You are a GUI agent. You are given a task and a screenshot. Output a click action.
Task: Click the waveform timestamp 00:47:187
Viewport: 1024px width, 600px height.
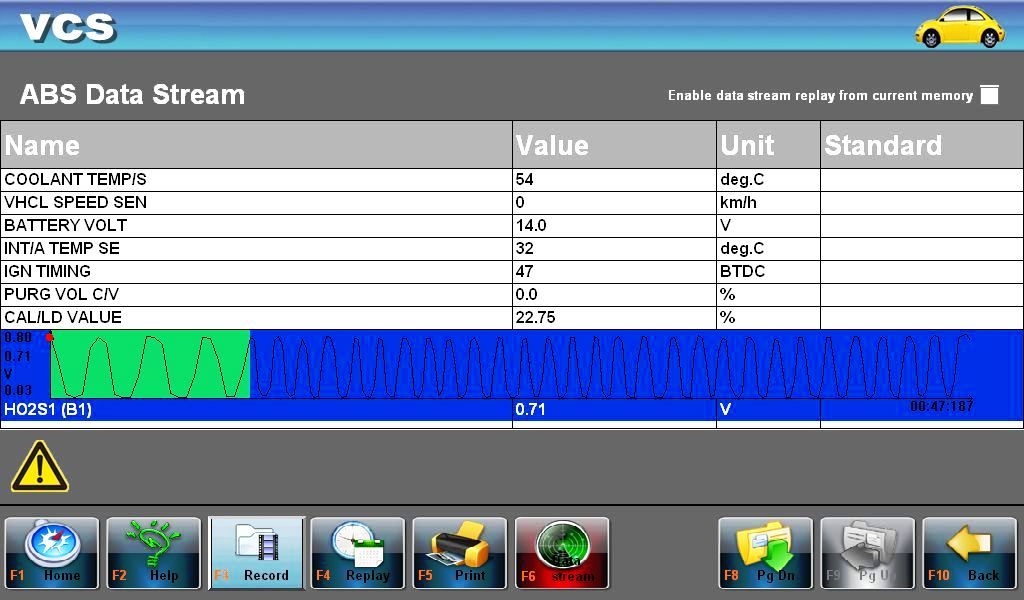941,406
